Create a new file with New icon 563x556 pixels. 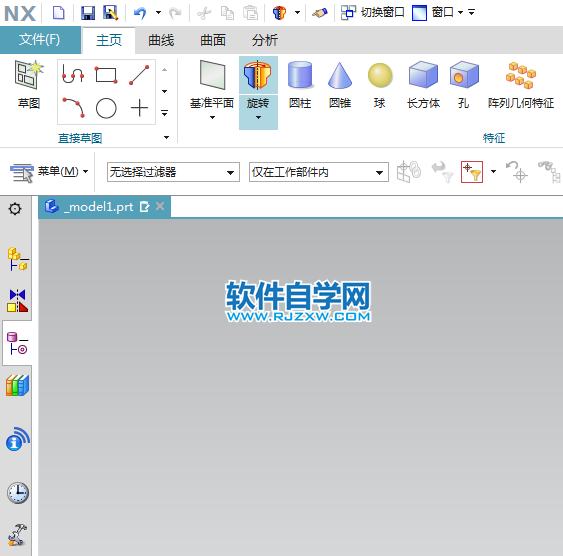(59, 13)
